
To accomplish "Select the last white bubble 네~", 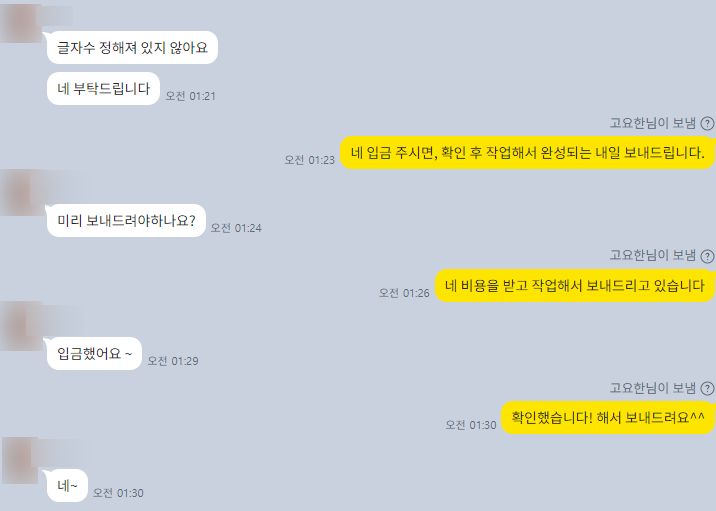I will (67, 485).
